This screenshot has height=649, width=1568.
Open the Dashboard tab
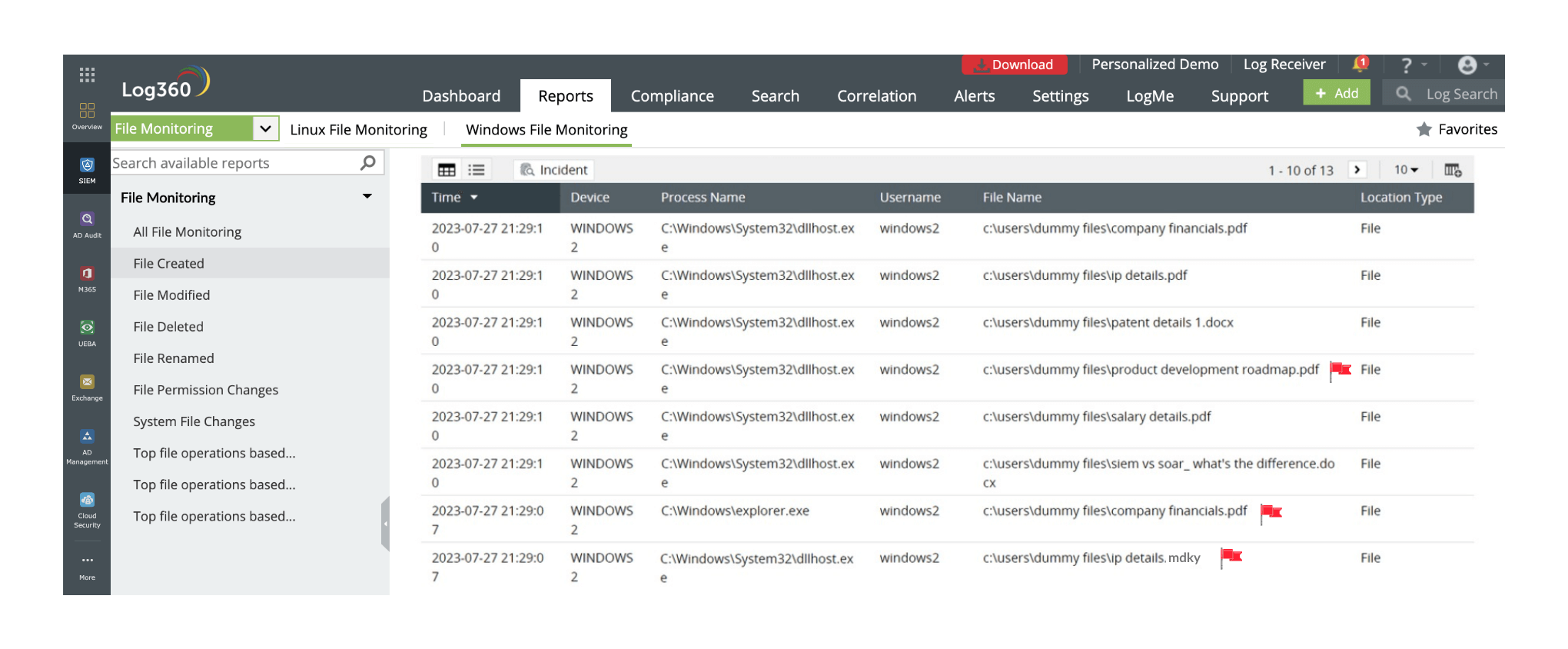[x=461, y=96]
